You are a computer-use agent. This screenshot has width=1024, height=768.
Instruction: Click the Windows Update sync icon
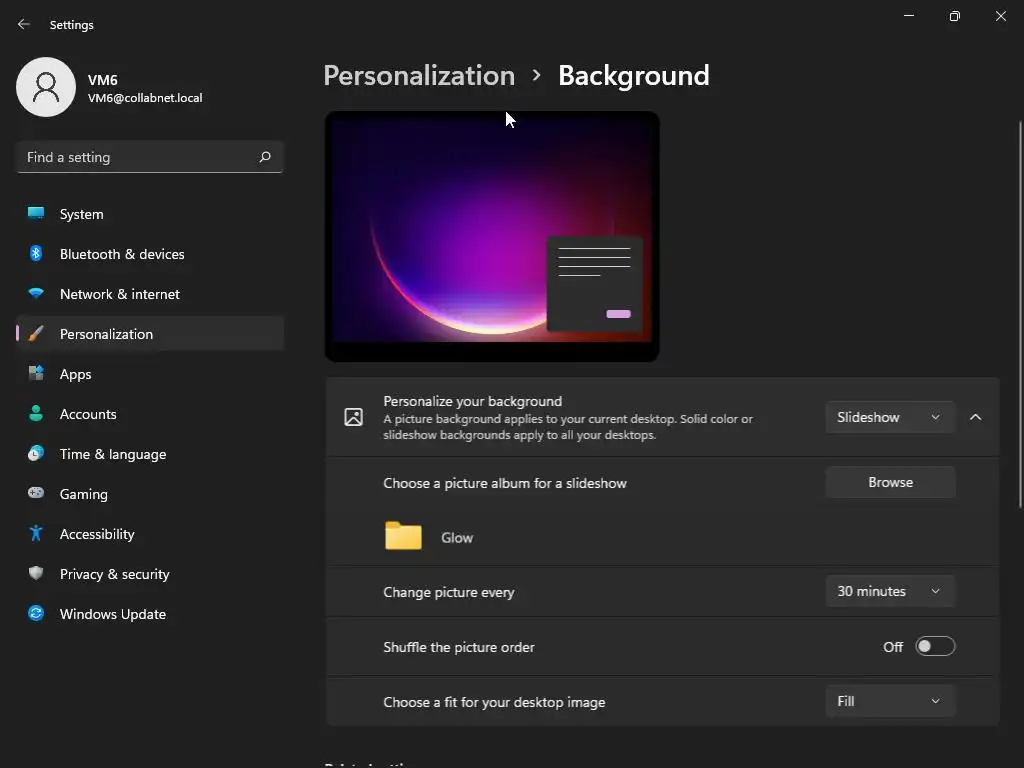click(36, 613)
